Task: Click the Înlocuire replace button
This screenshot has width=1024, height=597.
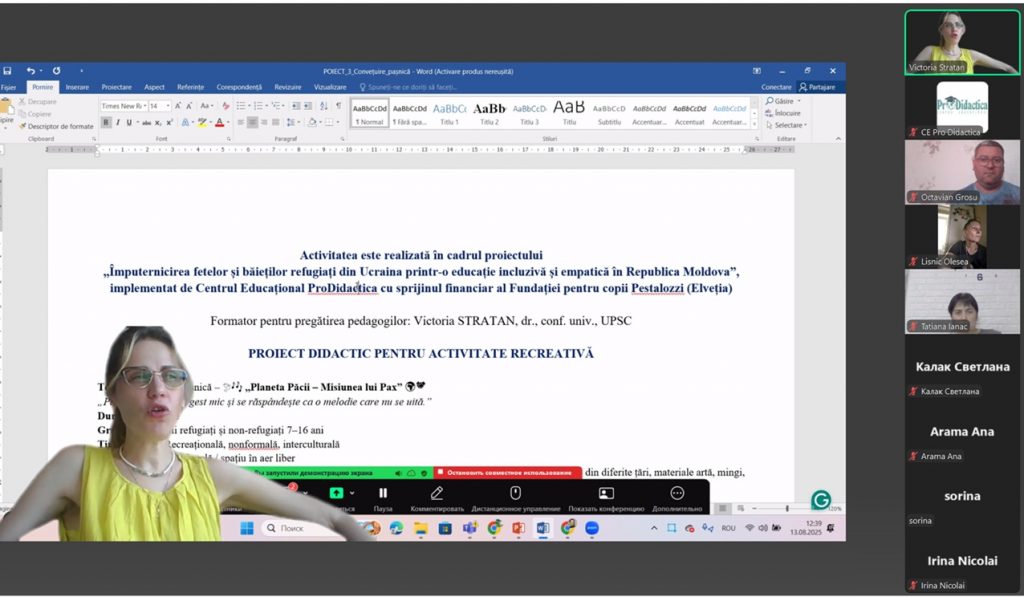Action: coord(782,113)
